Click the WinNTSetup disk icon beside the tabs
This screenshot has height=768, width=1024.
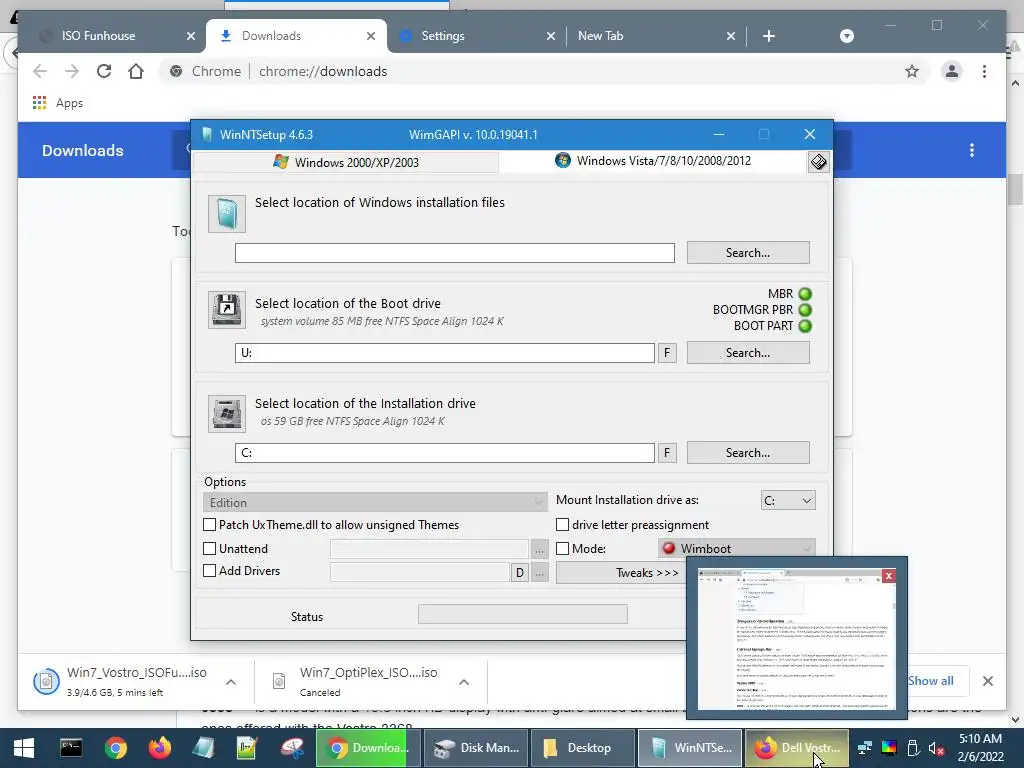[818, 161]
